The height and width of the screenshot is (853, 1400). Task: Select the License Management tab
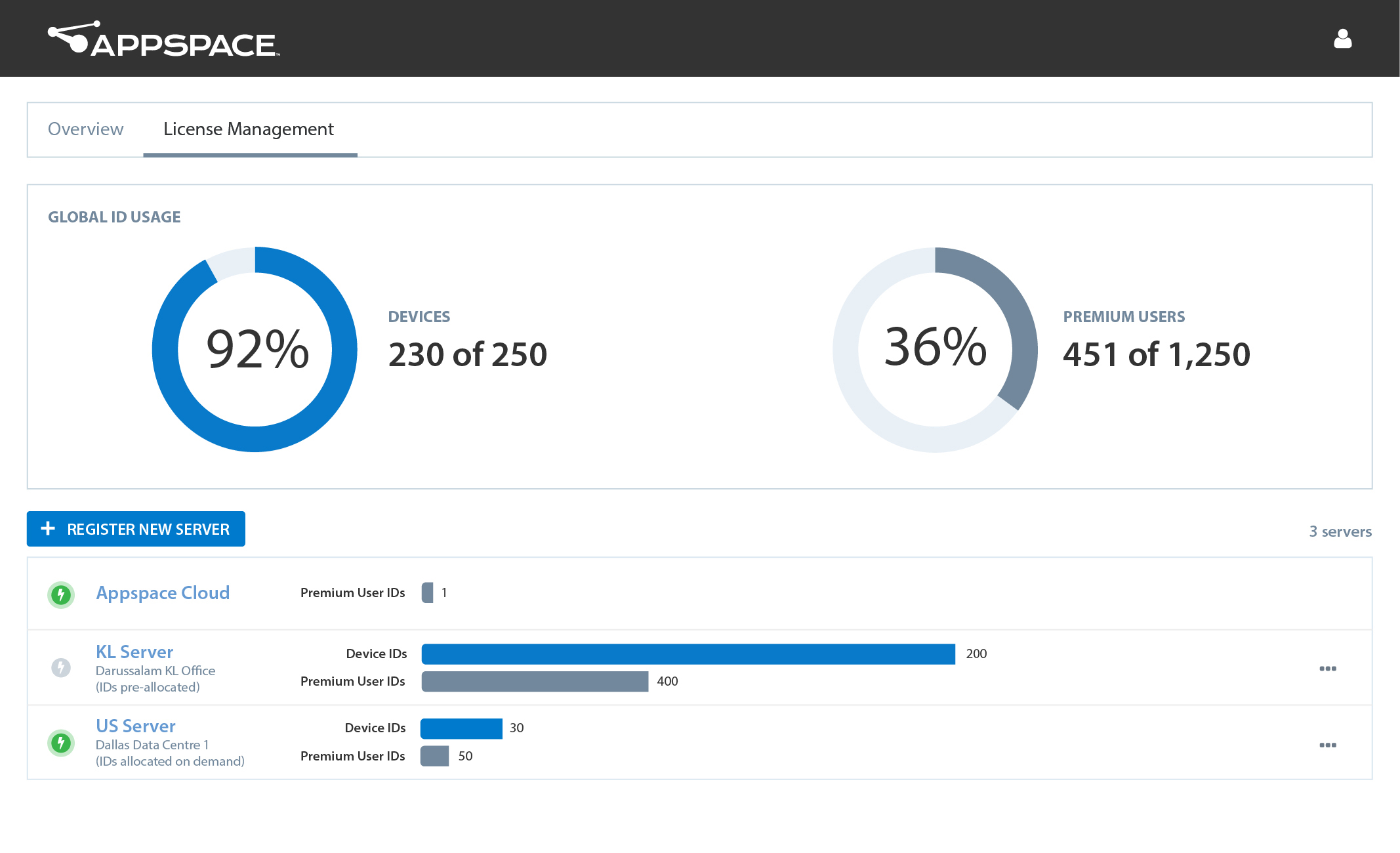(249, 129)
